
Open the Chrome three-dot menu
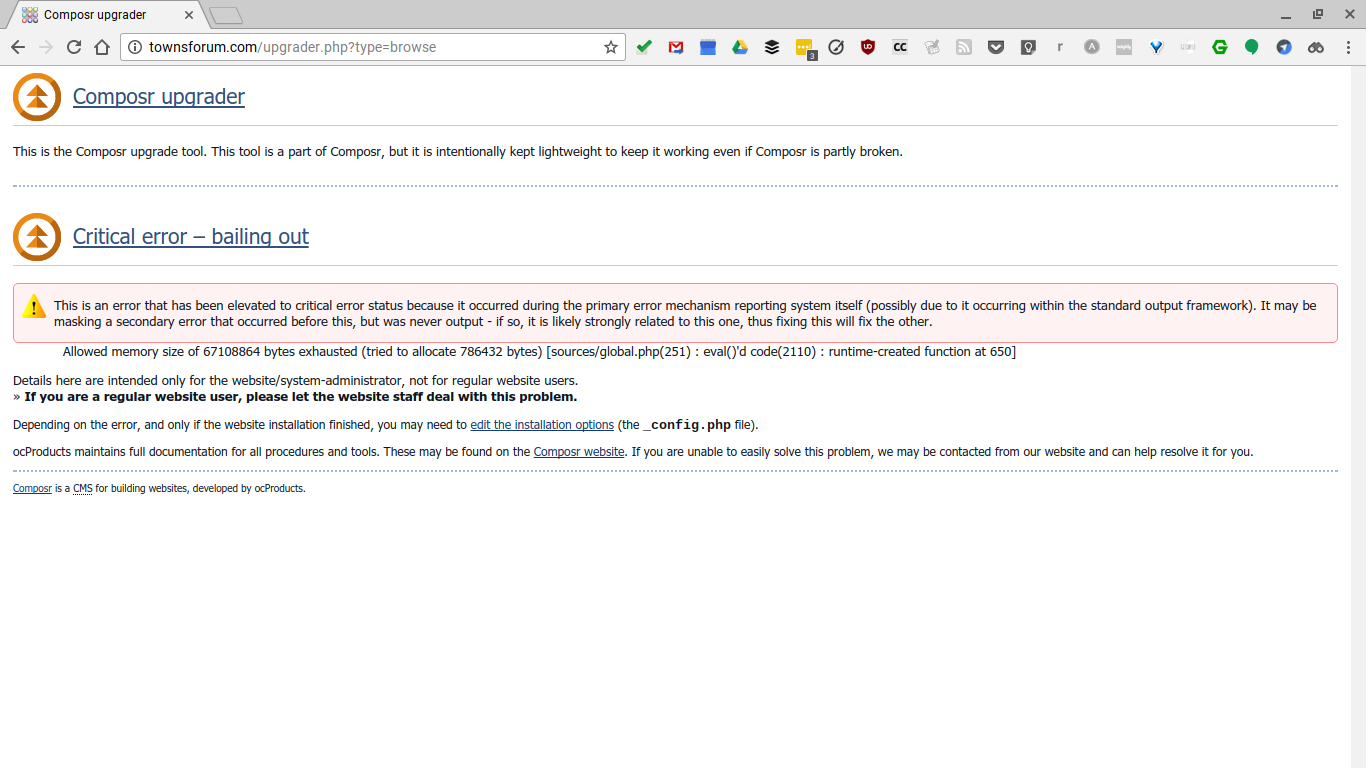pos(1347,47)
